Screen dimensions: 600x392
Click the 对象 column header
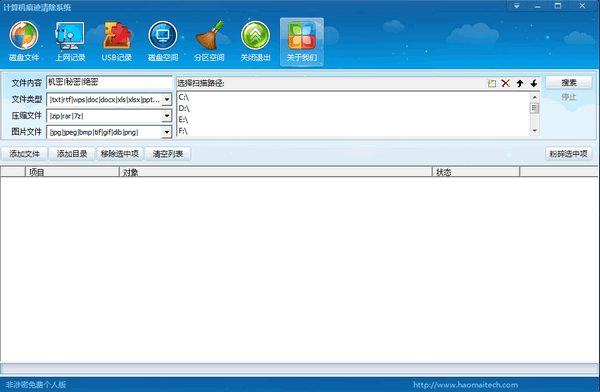coord(276,172)
